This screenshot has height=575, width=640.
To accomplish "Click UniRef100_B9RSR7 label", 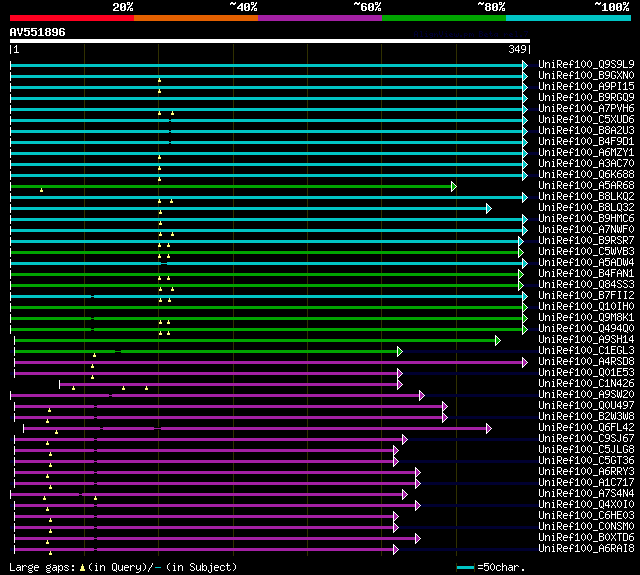I will [x=586, y=241].
